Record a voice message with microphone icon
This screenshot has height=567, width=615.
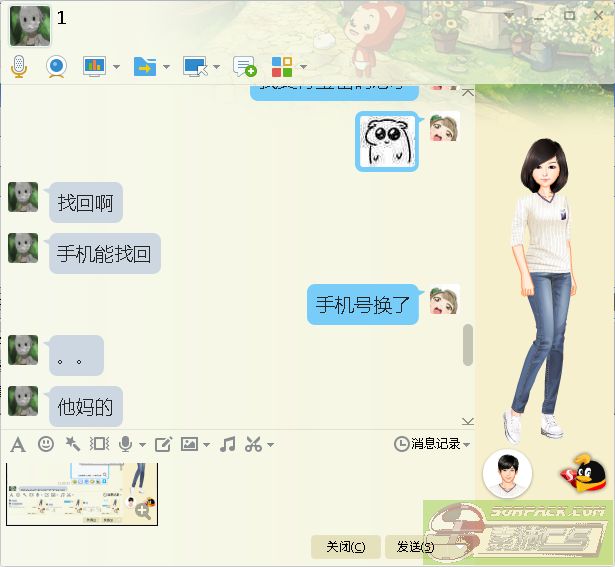[126, 444]
